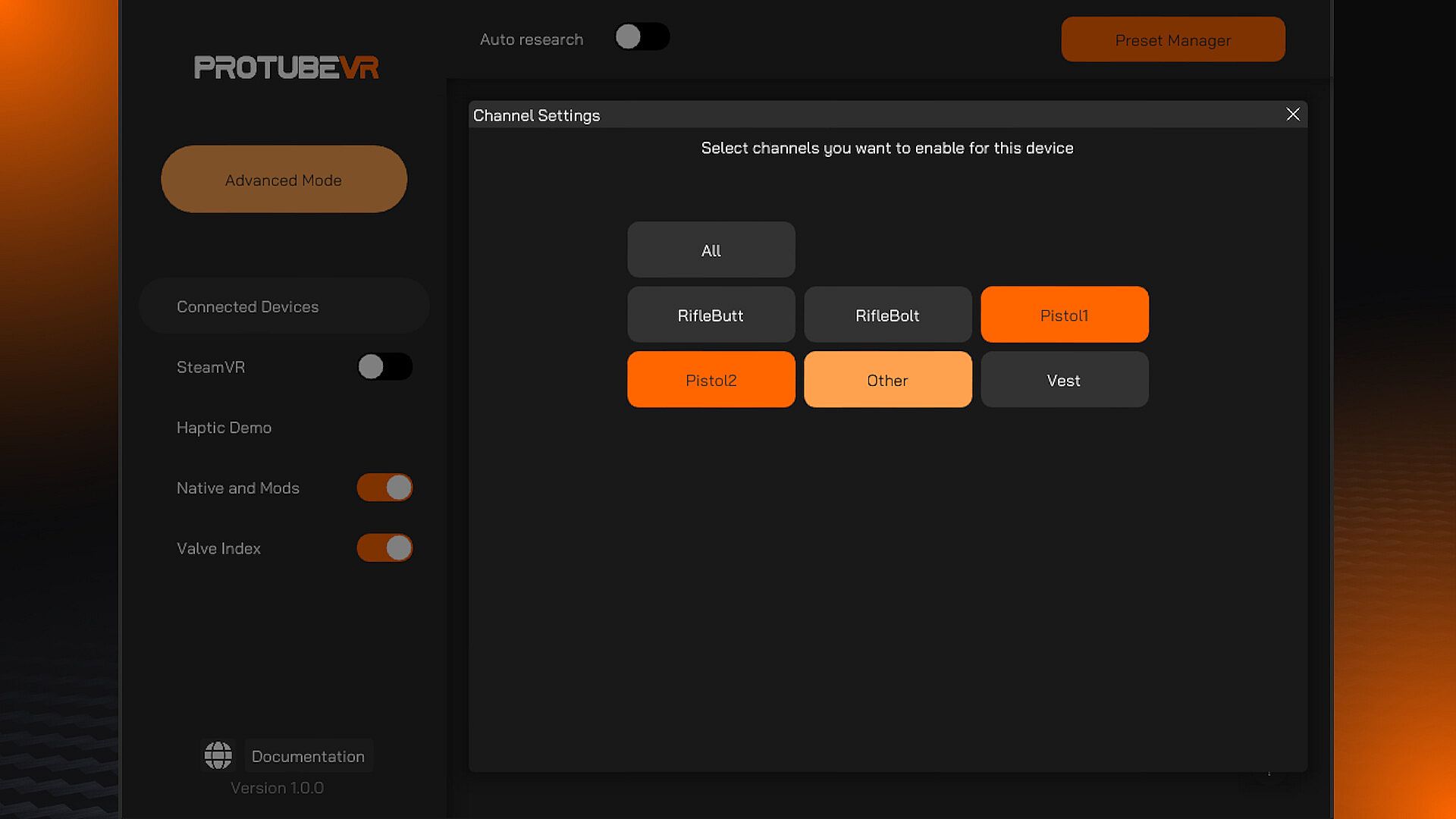Image resolution: width=1456 pixels, height=819 pixels.
Task: Open the Haptic Demo section
Action: [x=224, y=428]
